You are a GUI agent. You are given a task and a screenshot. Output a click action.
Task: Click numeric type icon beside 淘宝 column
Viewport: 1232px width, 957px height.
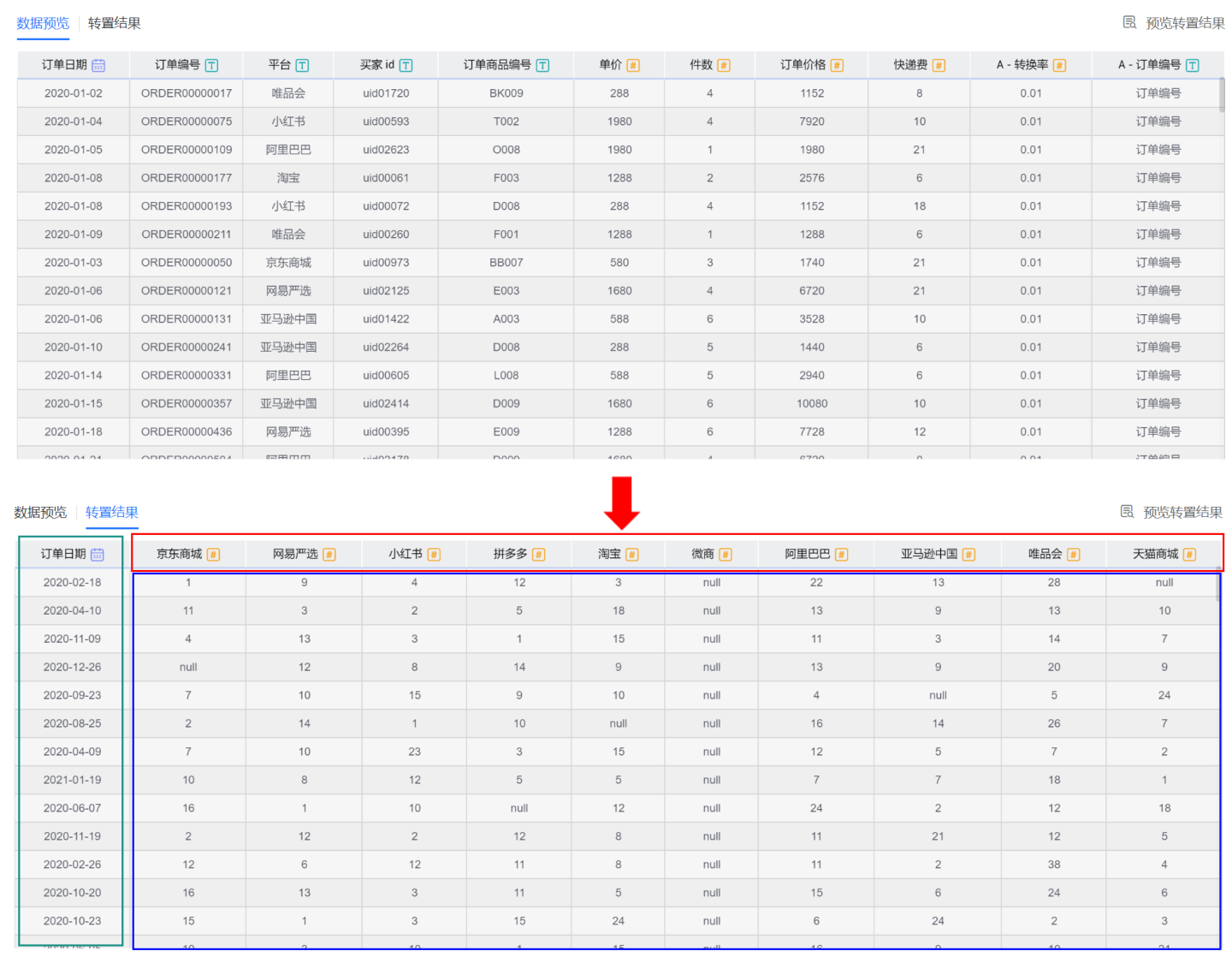(632, 555)
